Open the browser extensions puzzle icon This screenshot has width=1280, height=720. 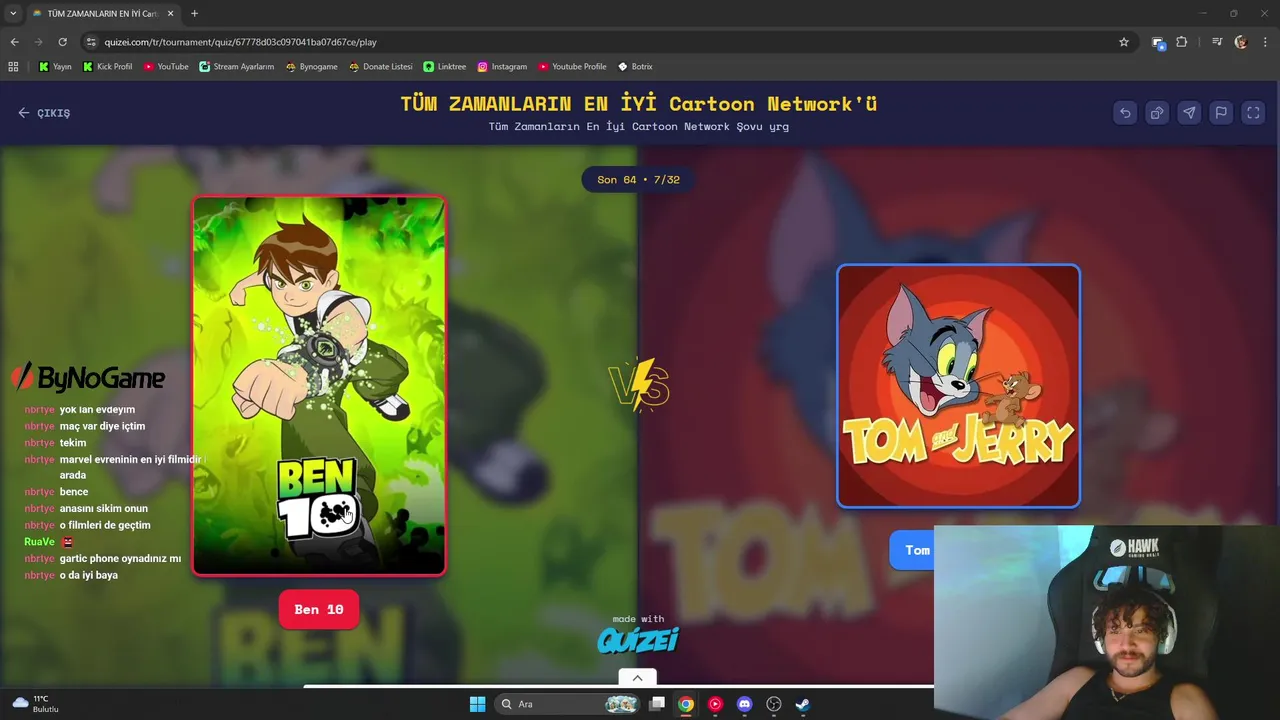[x=1182, y=42]
